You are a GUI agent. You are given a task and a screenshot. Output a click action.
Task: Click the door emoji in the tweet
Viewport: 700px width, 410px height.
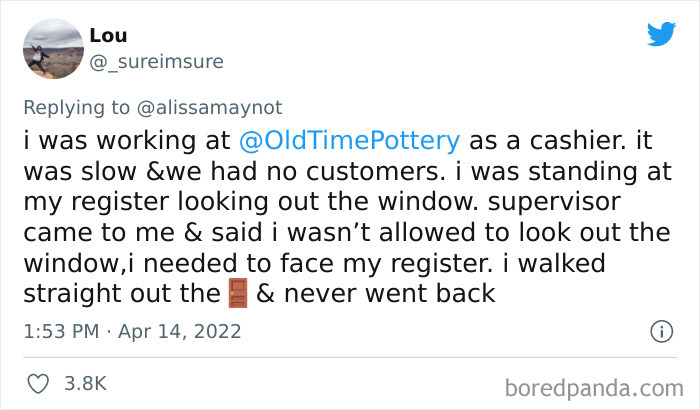coord(235,295)
